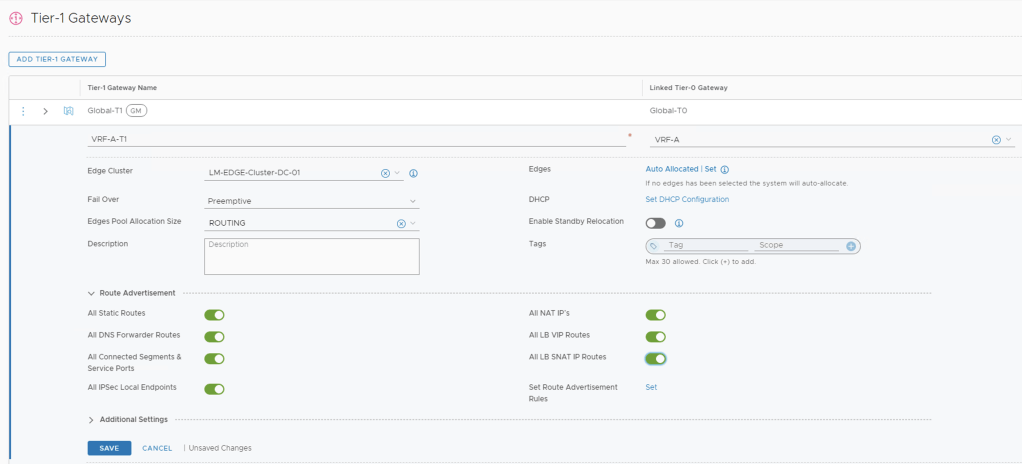Screen dimensions: 1022x464
Task: Click the Tier-1 Gateways page header icon
Action: point(16,18)
